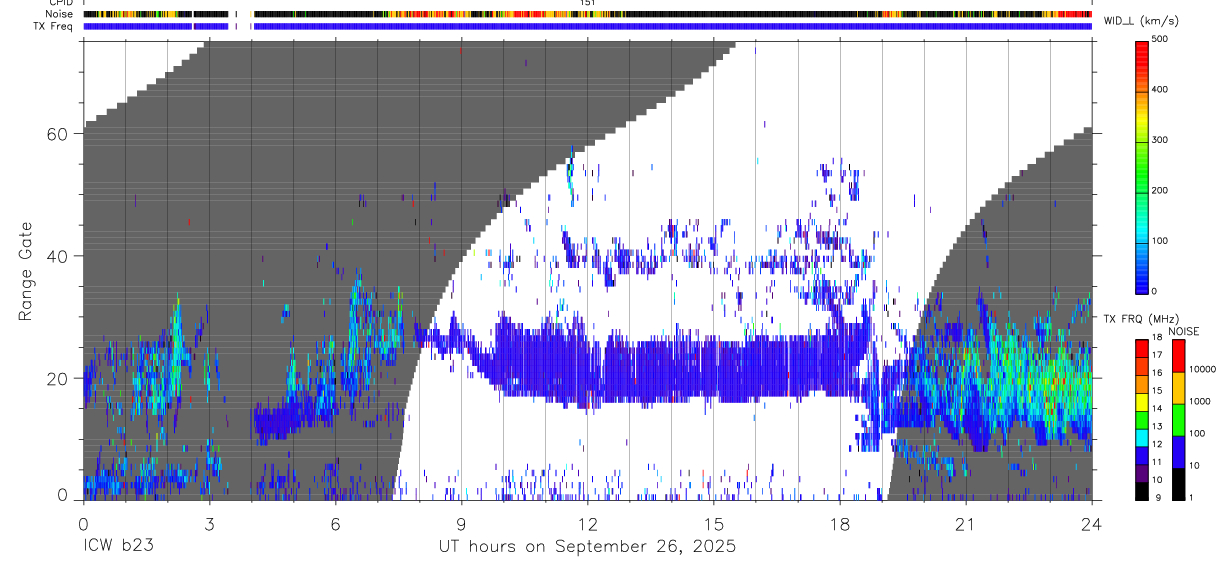Click the purple 10–11 MHz TX FRQ swatch
The height and width of the screenshot is (567, 1228).
pos(1141,473)
